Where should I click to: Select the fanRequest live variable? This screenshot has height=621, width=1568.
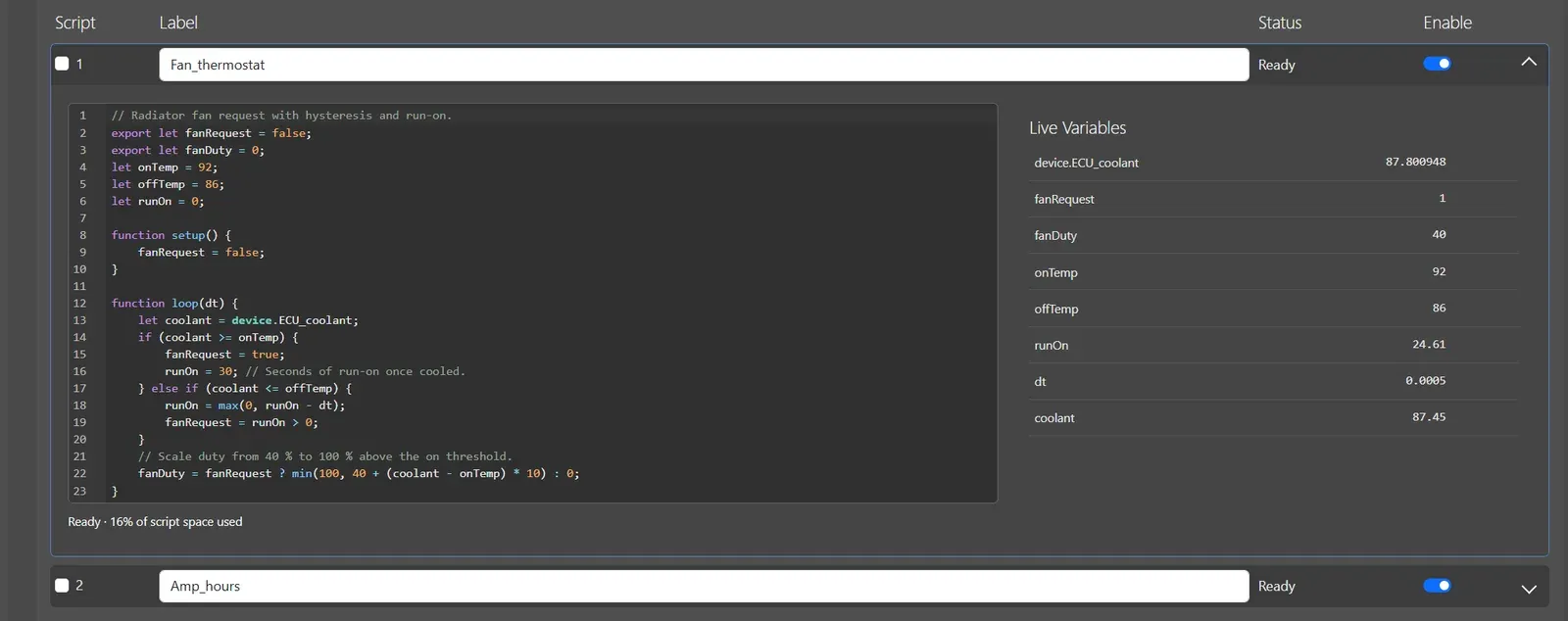click(x=1273, y=199)
